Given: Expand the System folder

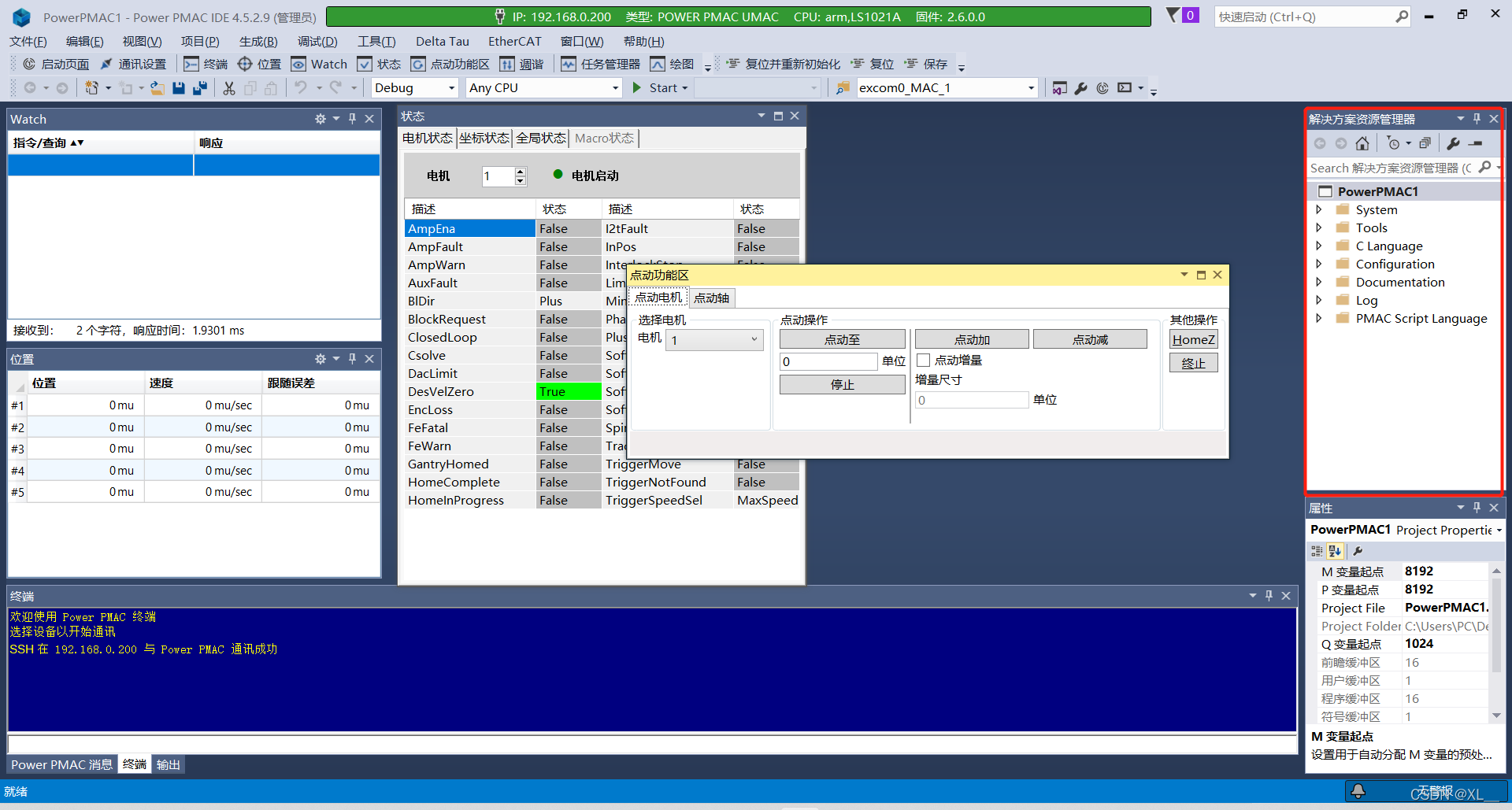Looking at the screenshot, I should coord(1319,210).
